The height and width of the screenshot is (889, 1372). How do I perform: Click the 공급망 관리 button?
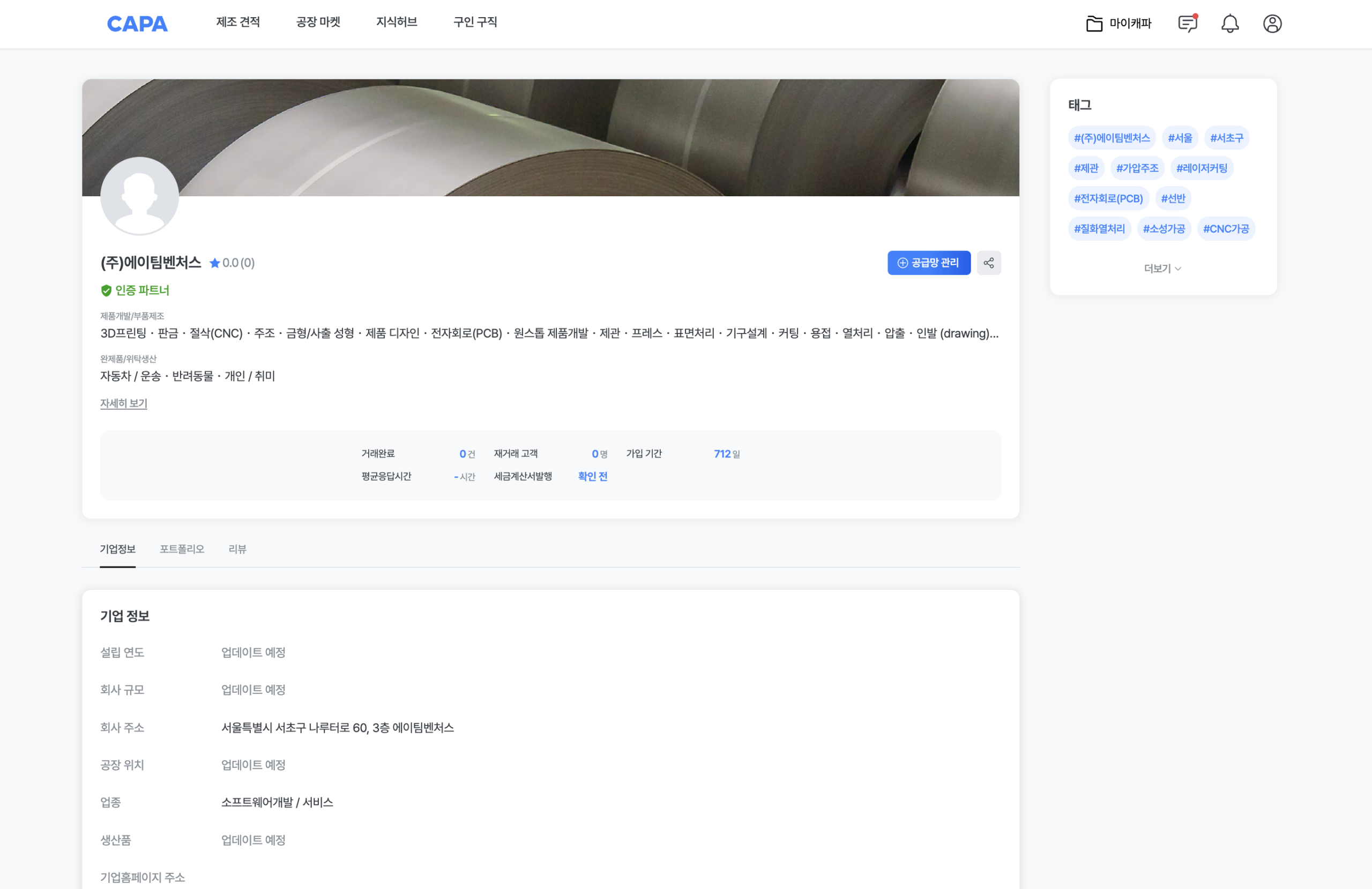point(928,263)
